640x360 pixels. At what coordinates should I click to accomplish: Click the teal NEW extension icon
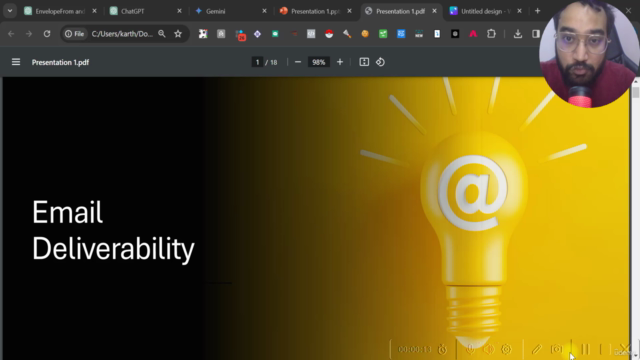click(419, 34)
